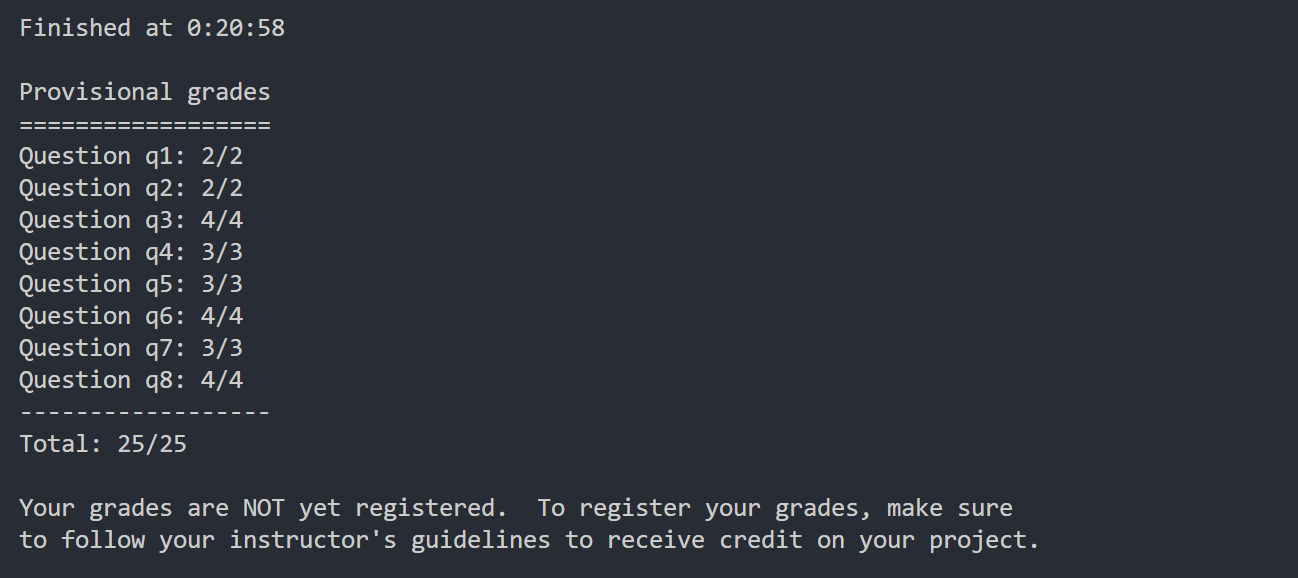Click the 'Provisional grades' heading

point(145,92)
